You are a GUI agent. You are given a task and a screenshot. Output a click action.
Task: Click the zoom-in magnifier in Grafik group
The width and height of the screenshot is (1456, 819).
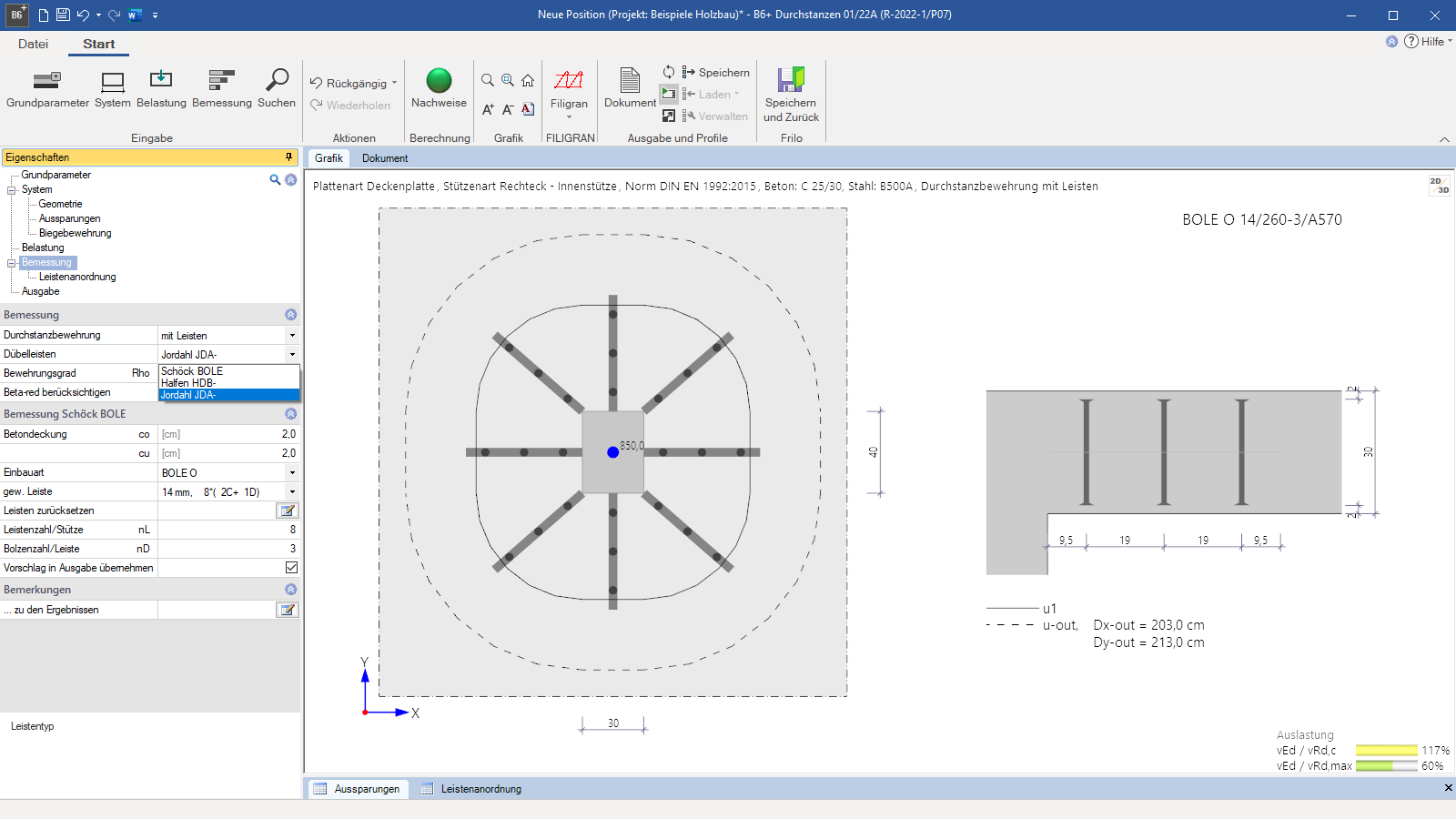tap(508, 80)
